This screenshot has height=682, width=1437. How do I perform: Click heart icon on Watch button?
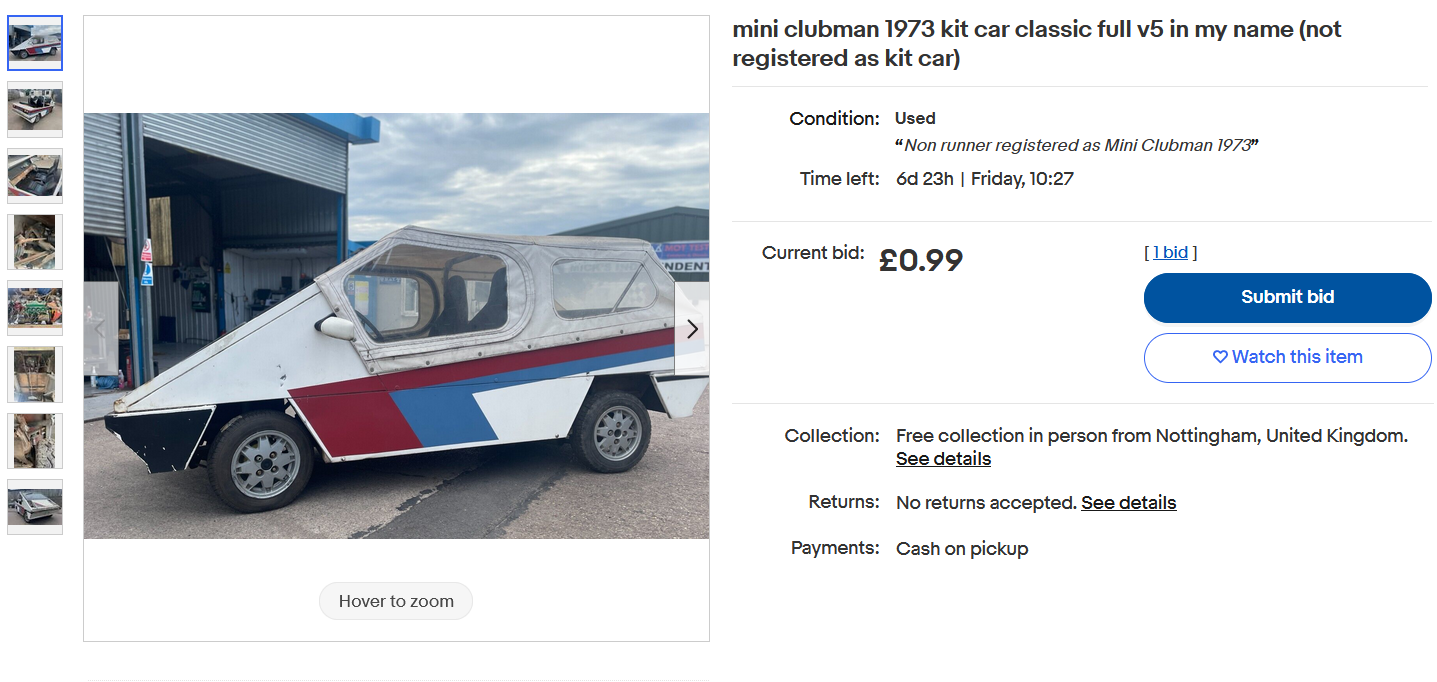click(x=1220, y=357)
